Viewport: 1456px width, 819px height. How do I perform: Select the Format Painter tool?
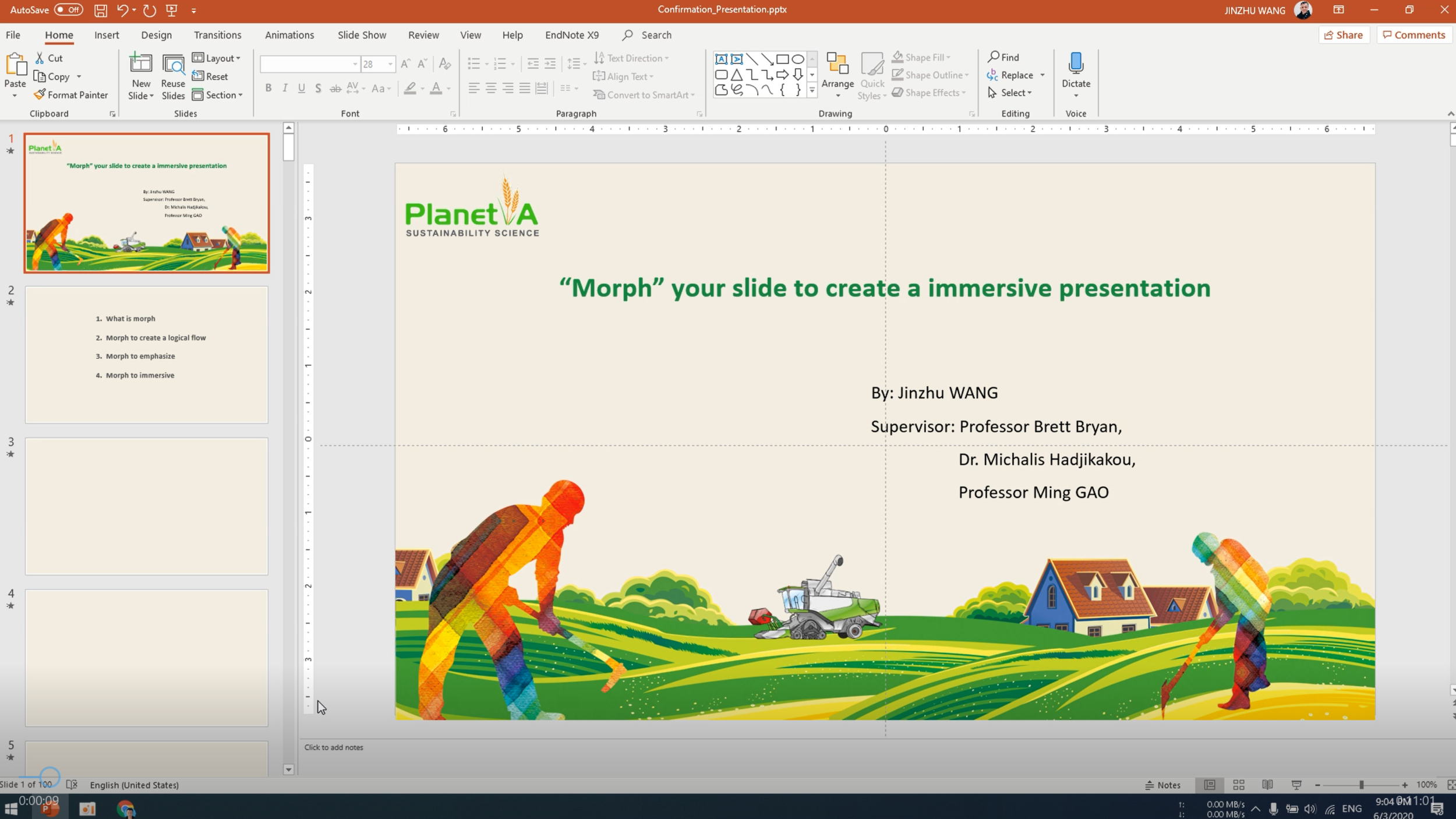(70, 94)
